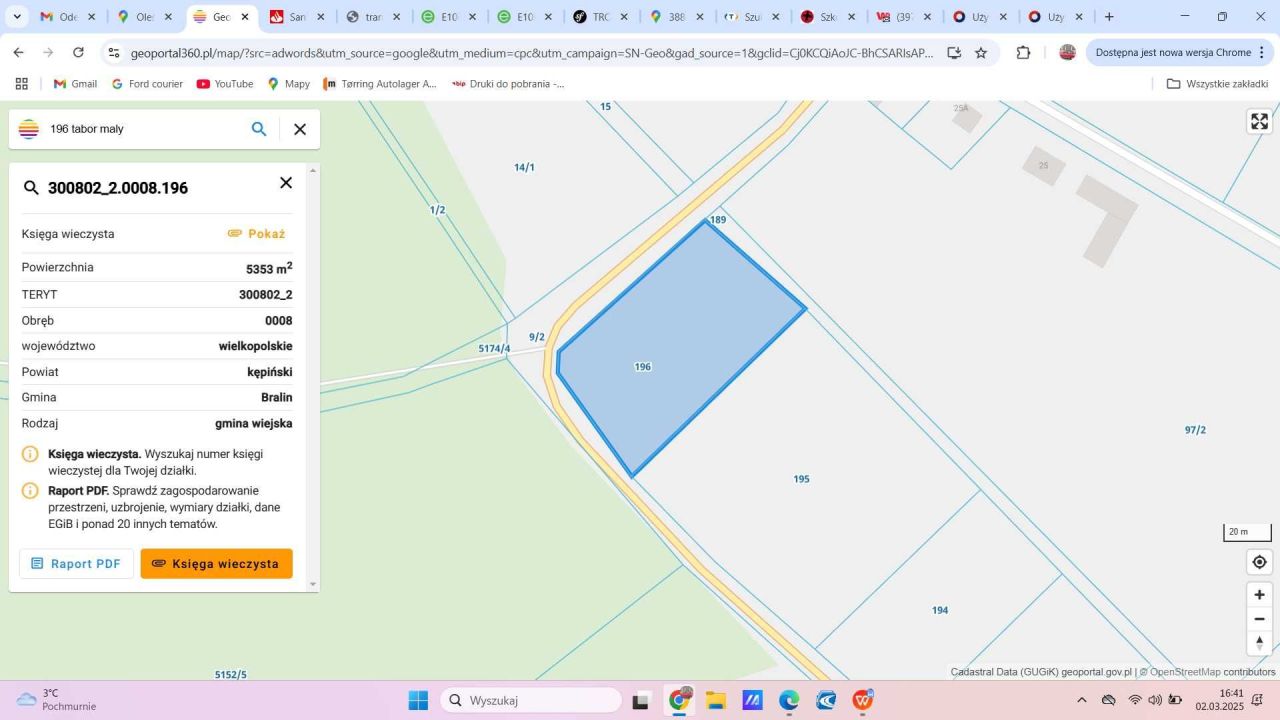Open WPS Office from the taskbar

[861, 700]
